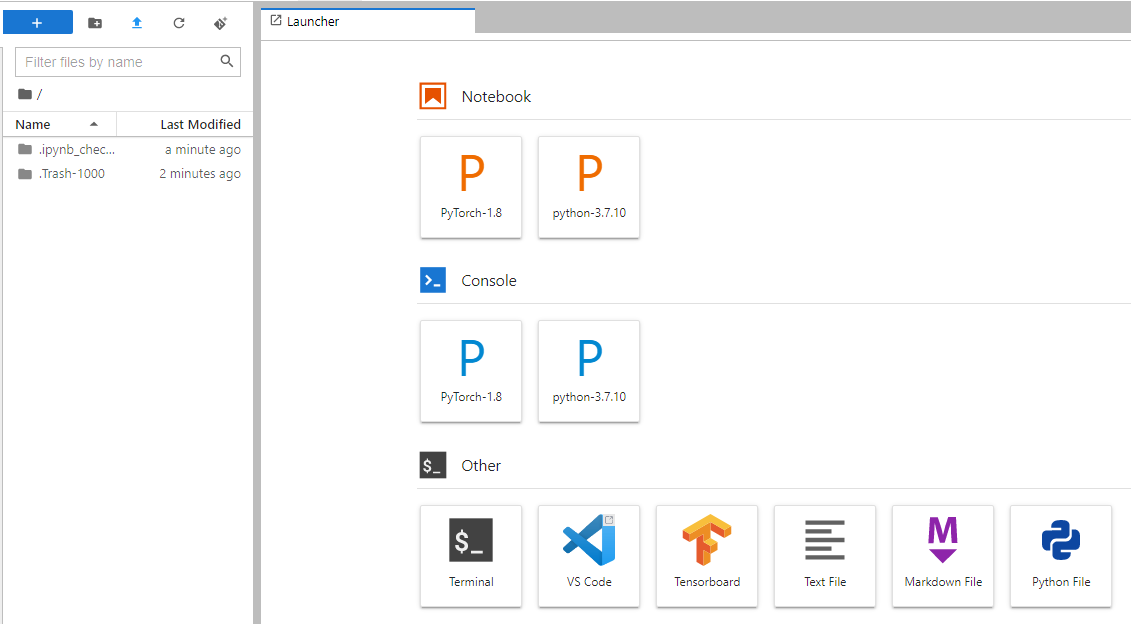Click the Other section heading
Image resolution: width=1131 pixels, height=624 pixels.
point(481,465)
